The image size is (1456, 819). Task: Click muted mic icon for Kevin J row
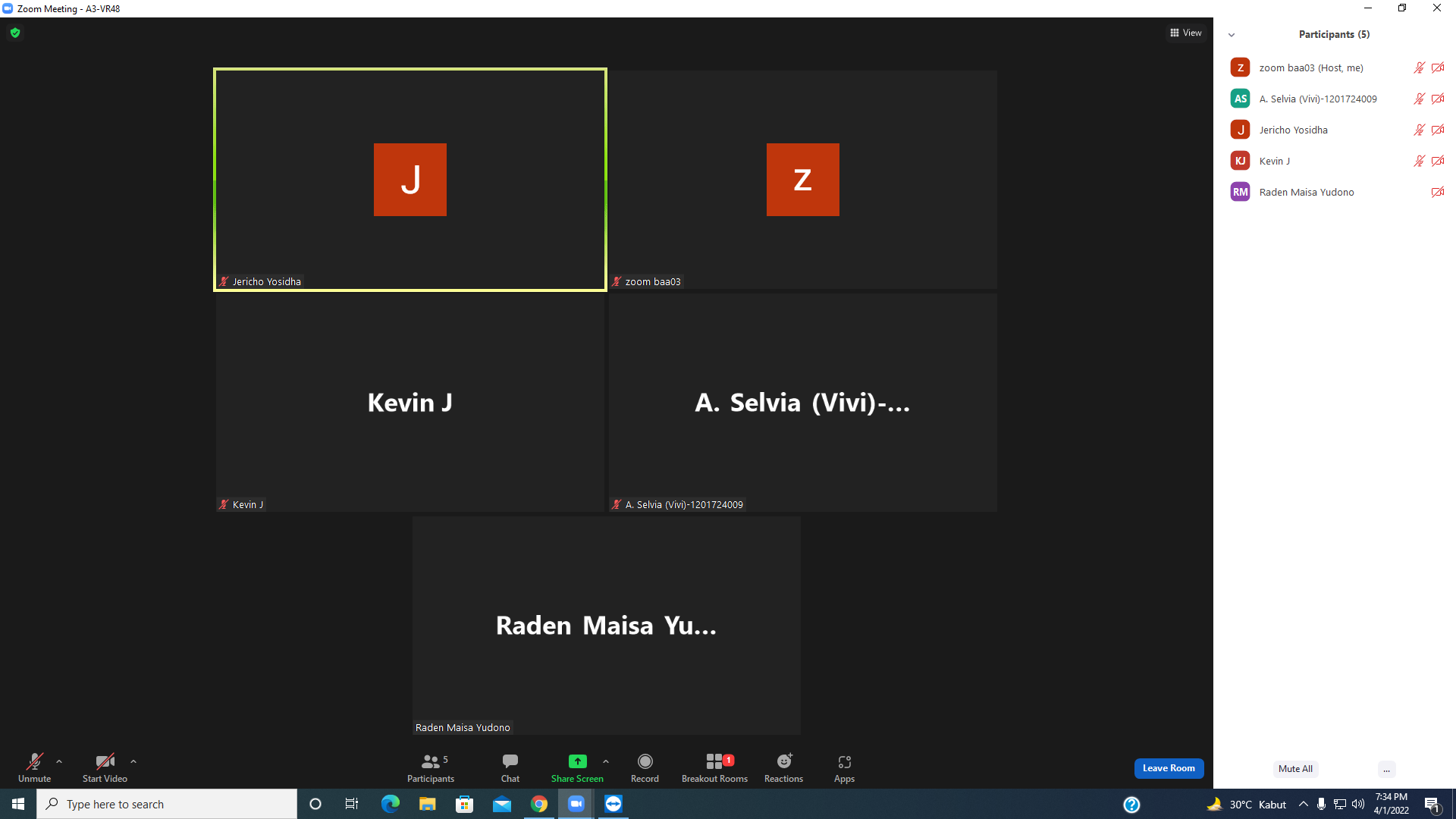click(1419, 161)
